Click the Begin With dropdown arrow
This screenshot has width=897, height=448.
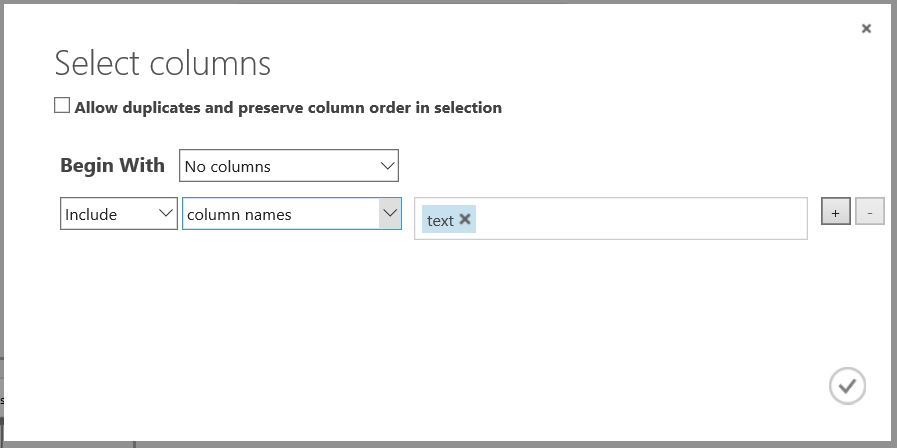point(387,166)
